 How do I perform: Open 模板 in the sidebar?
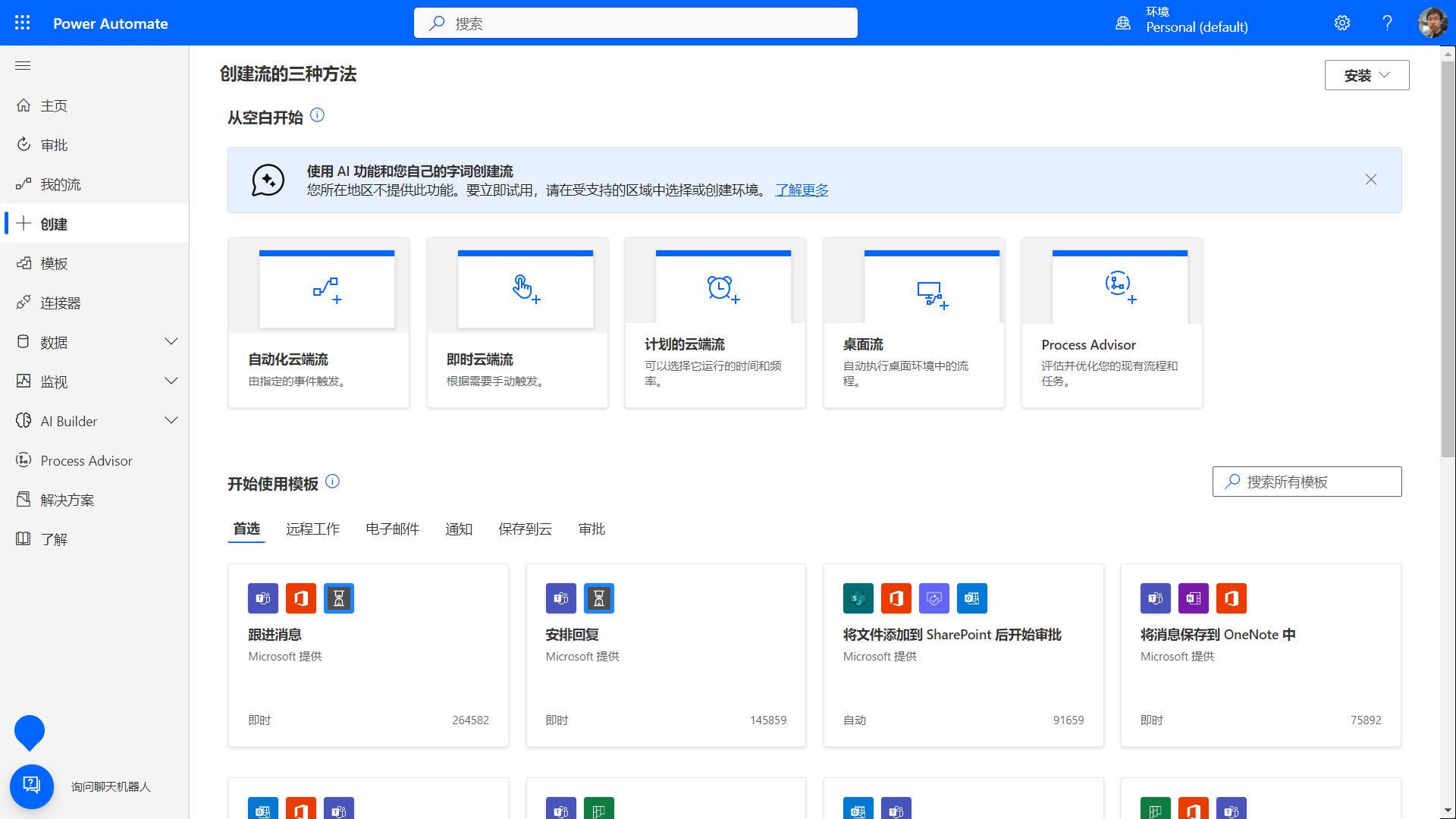coord(96,263)
